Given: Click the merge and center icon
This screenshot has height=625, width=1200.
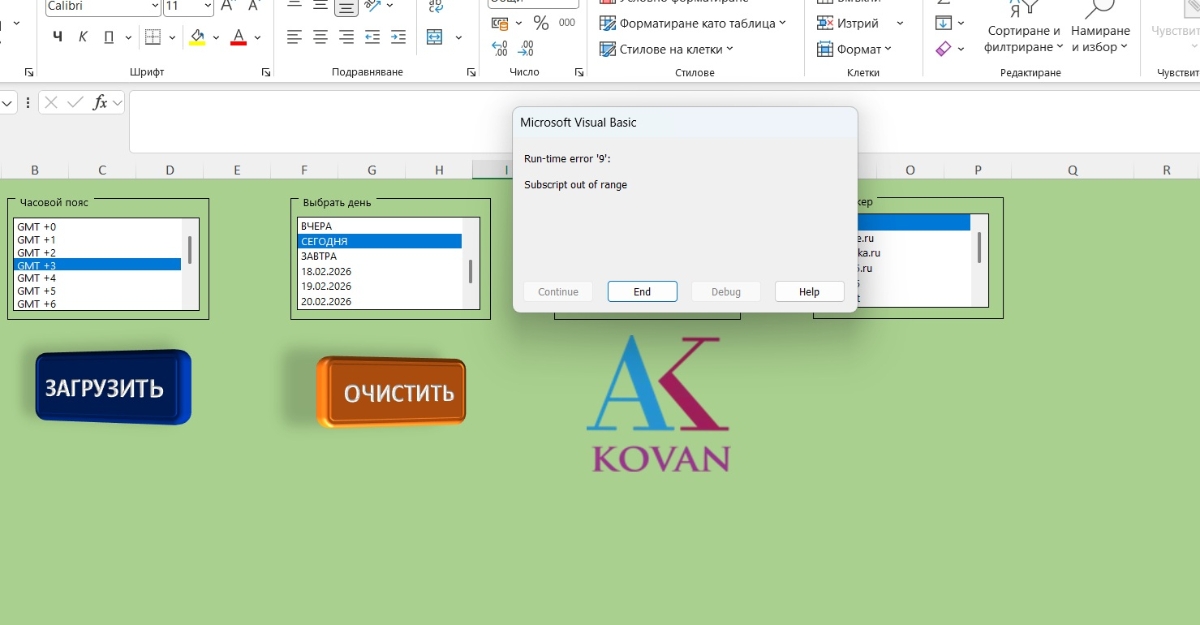Looking at the screenshot, I should pyautogui.click(x=434, y=37).
